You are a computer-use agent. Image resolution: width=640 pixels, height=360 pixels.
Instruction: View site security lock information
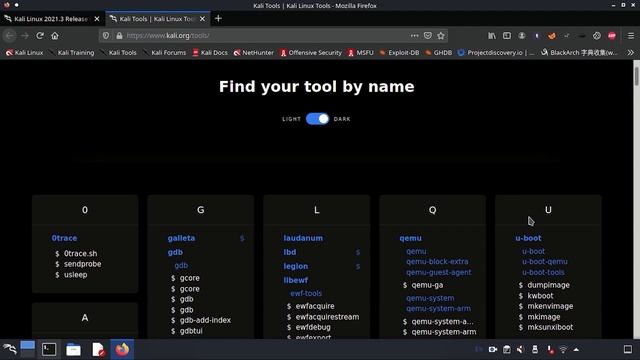coord(119,36)
